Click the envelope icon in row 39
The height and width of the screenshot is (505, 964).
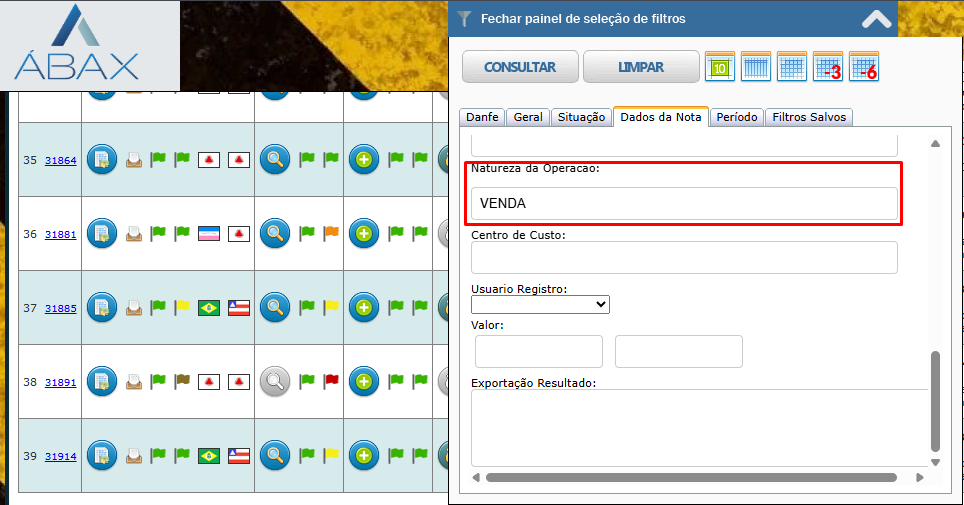tap(133, 456)
